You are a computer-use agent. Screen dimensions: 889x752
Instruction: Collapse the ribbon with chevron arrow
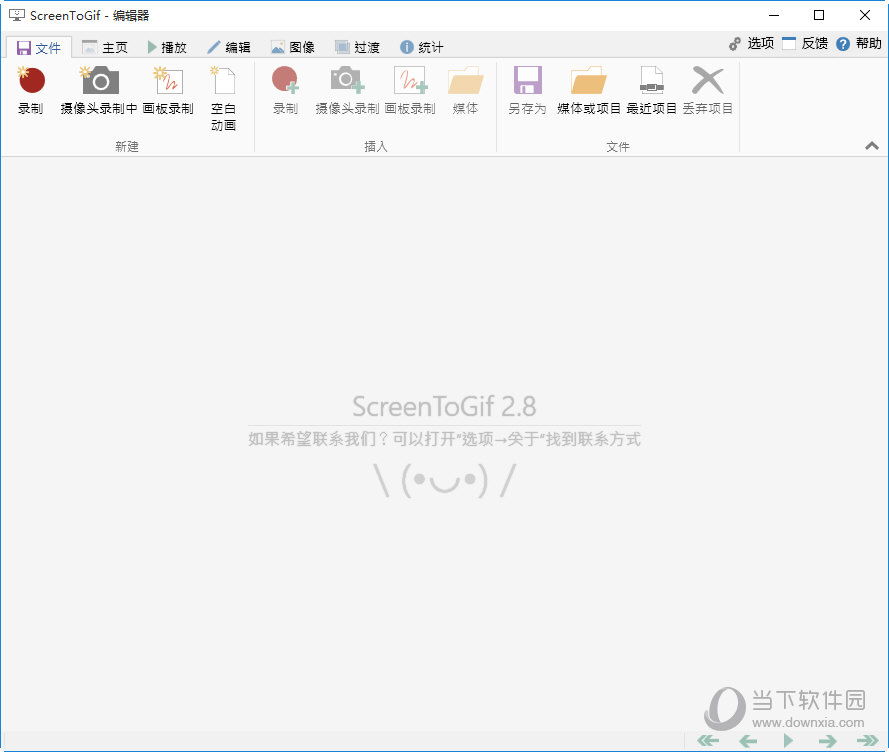point(872,146)
